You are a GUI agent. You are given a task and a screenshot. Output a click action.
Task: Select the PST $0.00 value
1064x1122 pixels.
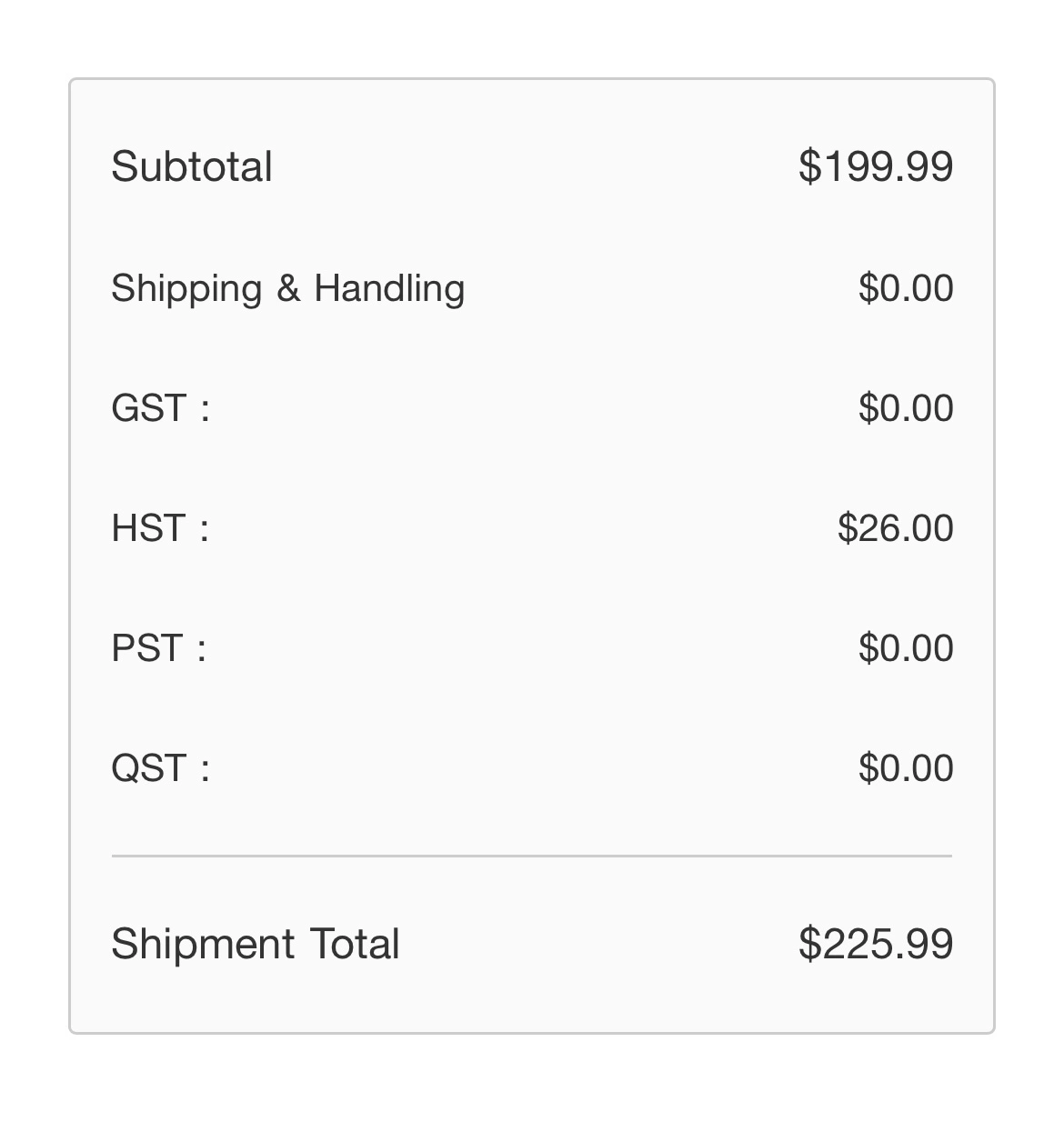pyautogui.click(x=906, y=648)
